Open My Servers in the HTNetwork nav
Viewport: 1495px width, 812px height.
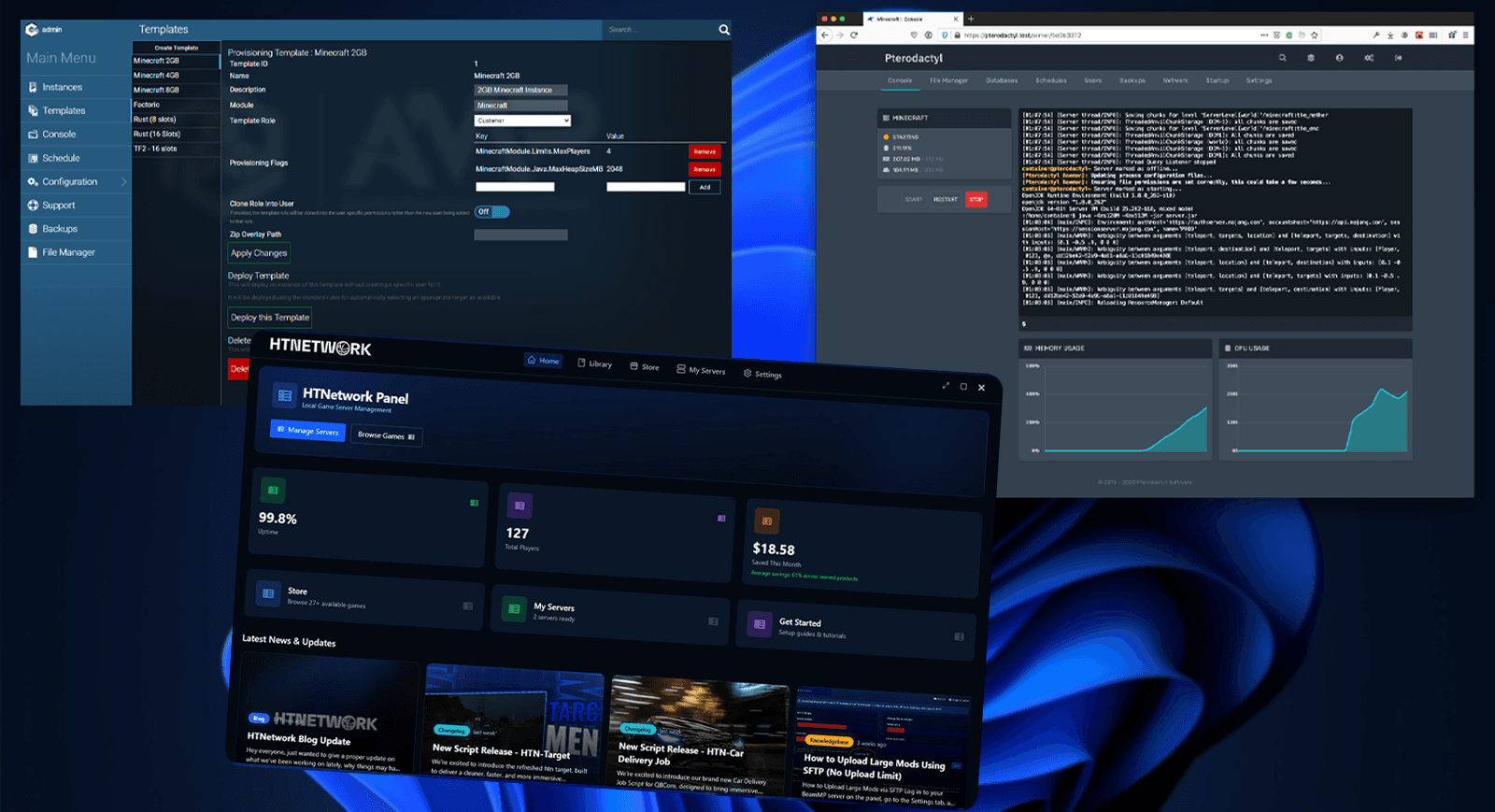pyautogui.click(x=701, y=370)
